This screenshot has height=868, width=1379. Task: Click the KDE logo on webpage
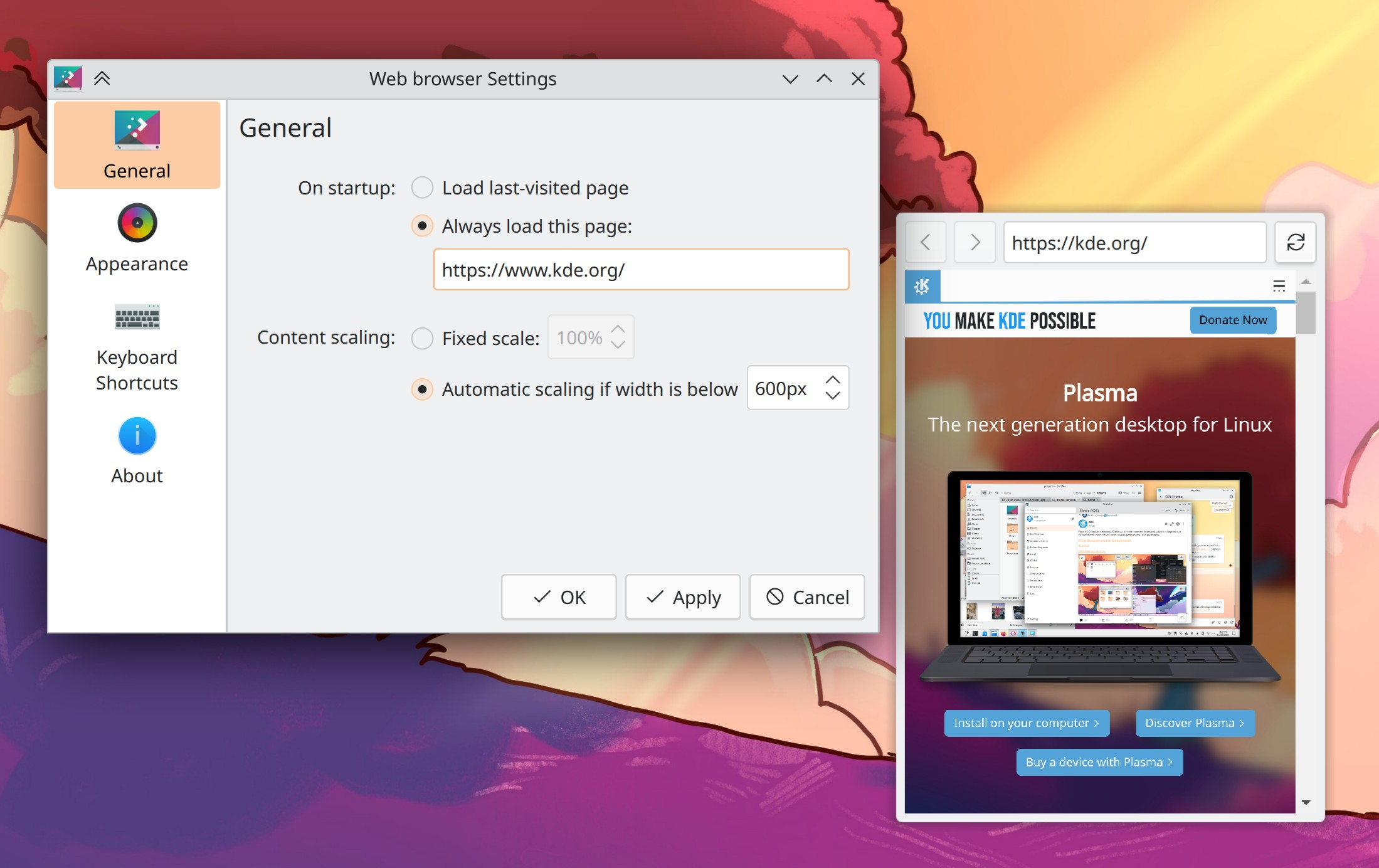click(x=922, y=287)
